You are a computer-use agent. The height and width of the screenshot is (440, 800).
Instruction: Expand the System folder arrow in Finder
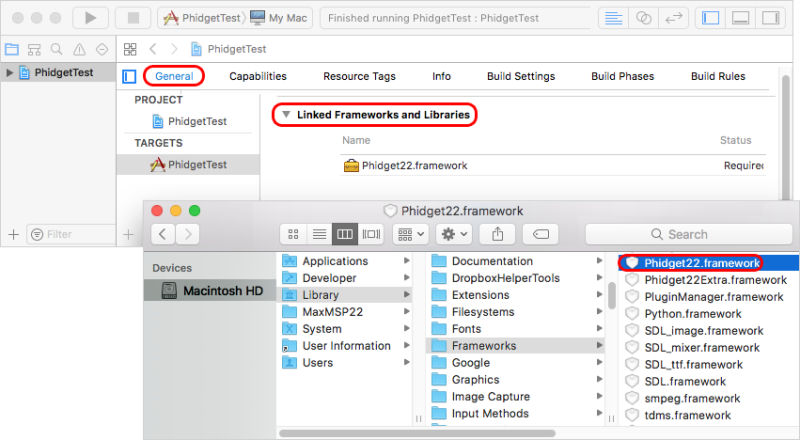(x=407, y=329)
